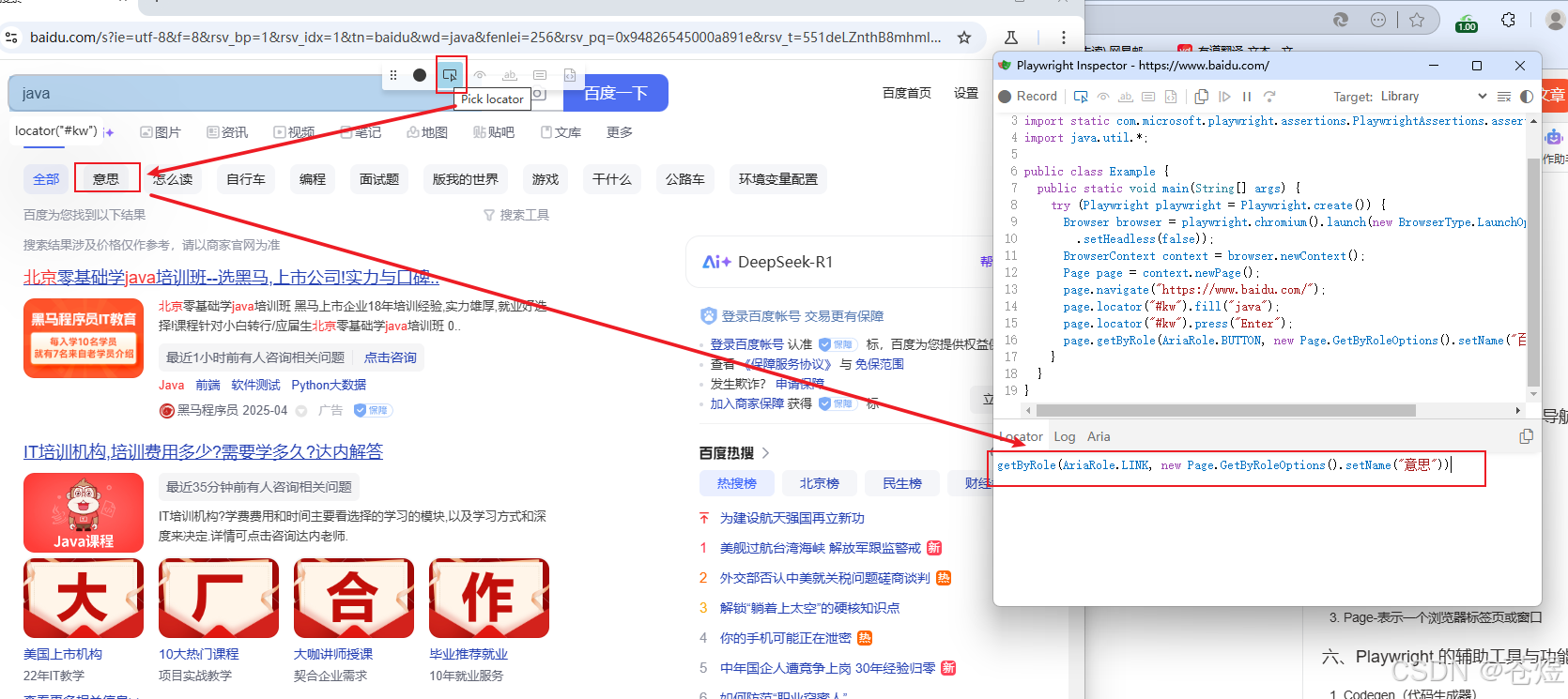Screen dimensions: 1568x699
Task: Open the 百度首页 link
Action: tap(907, 93)
